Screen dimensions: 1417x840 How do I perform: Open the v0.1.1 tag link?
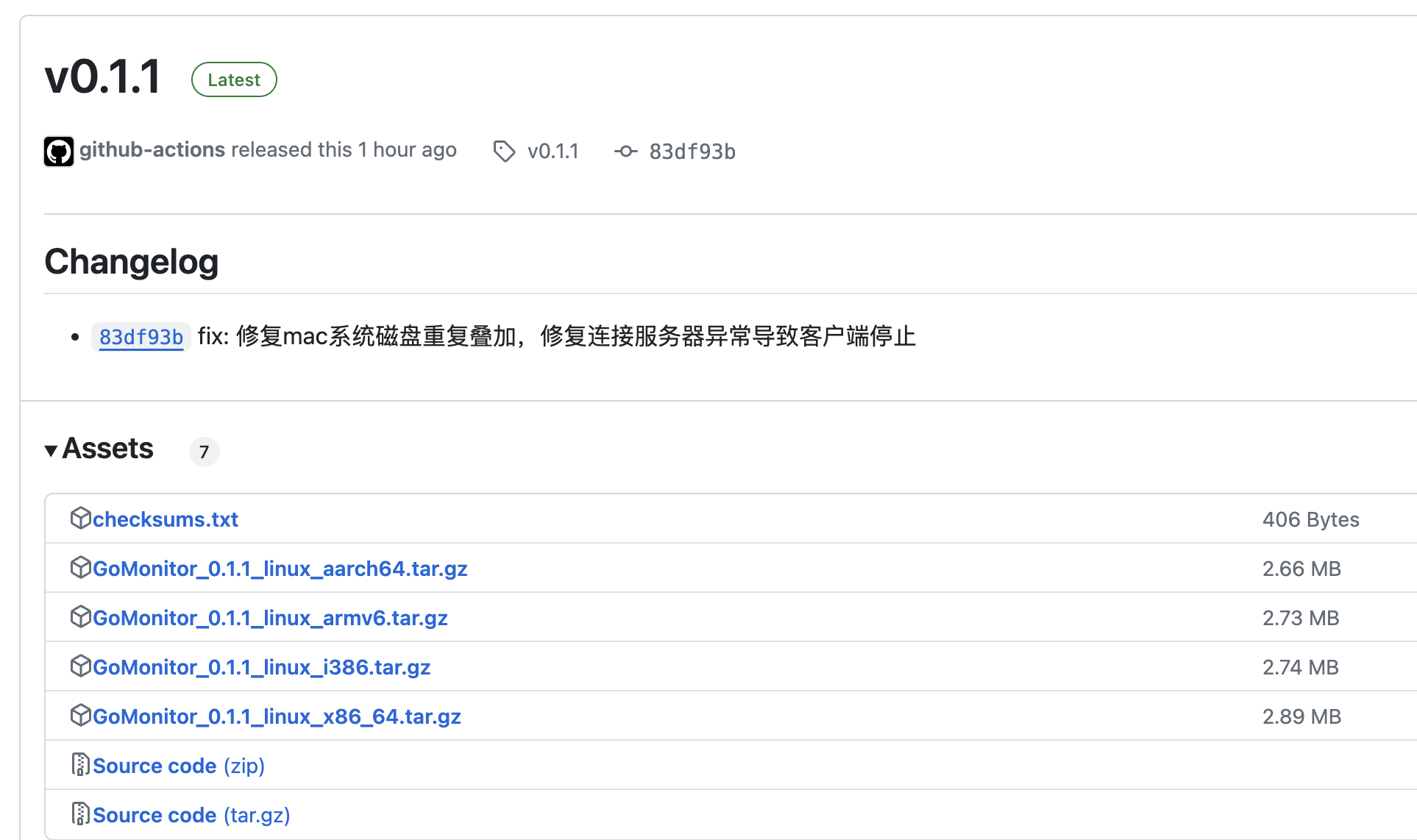[553, 152]
